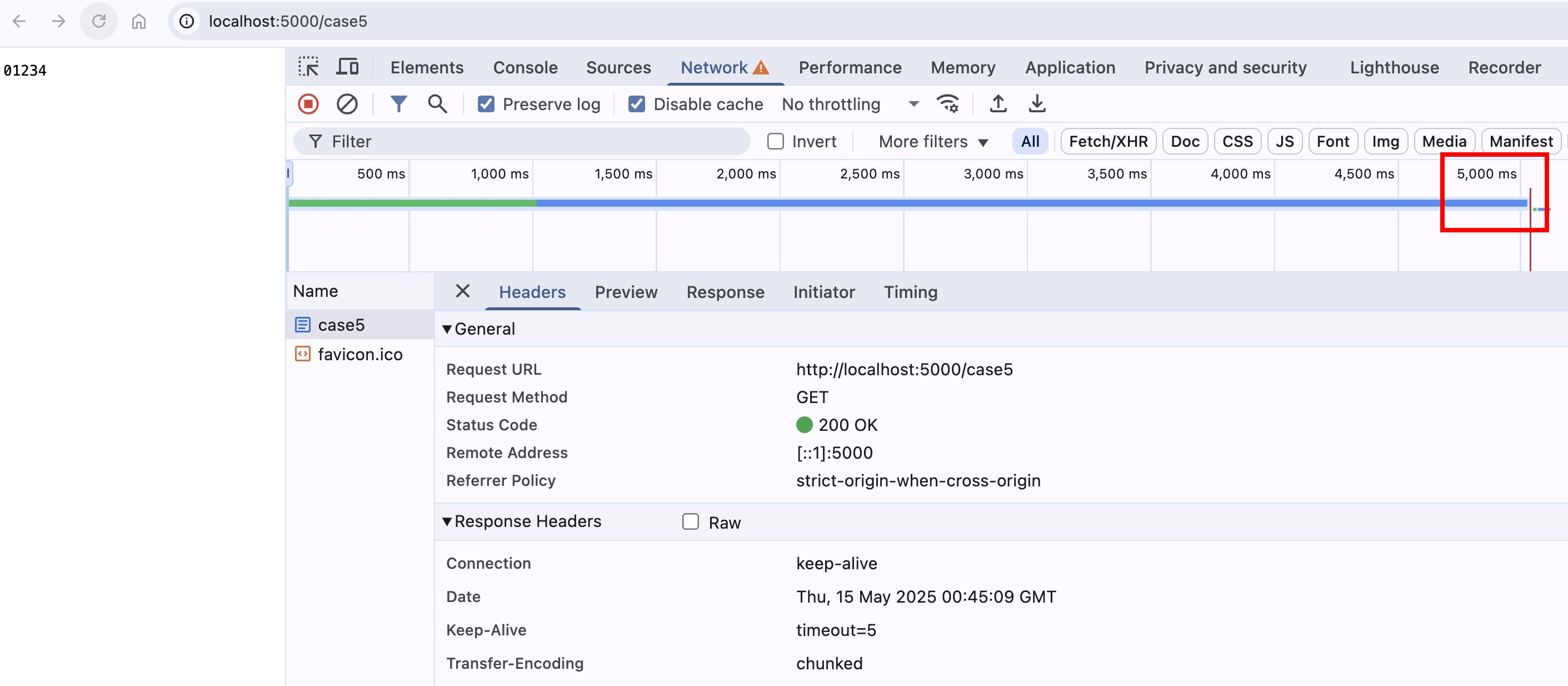
Task: Click the 2,500 ms timeline marker
Action: [869, 173]
